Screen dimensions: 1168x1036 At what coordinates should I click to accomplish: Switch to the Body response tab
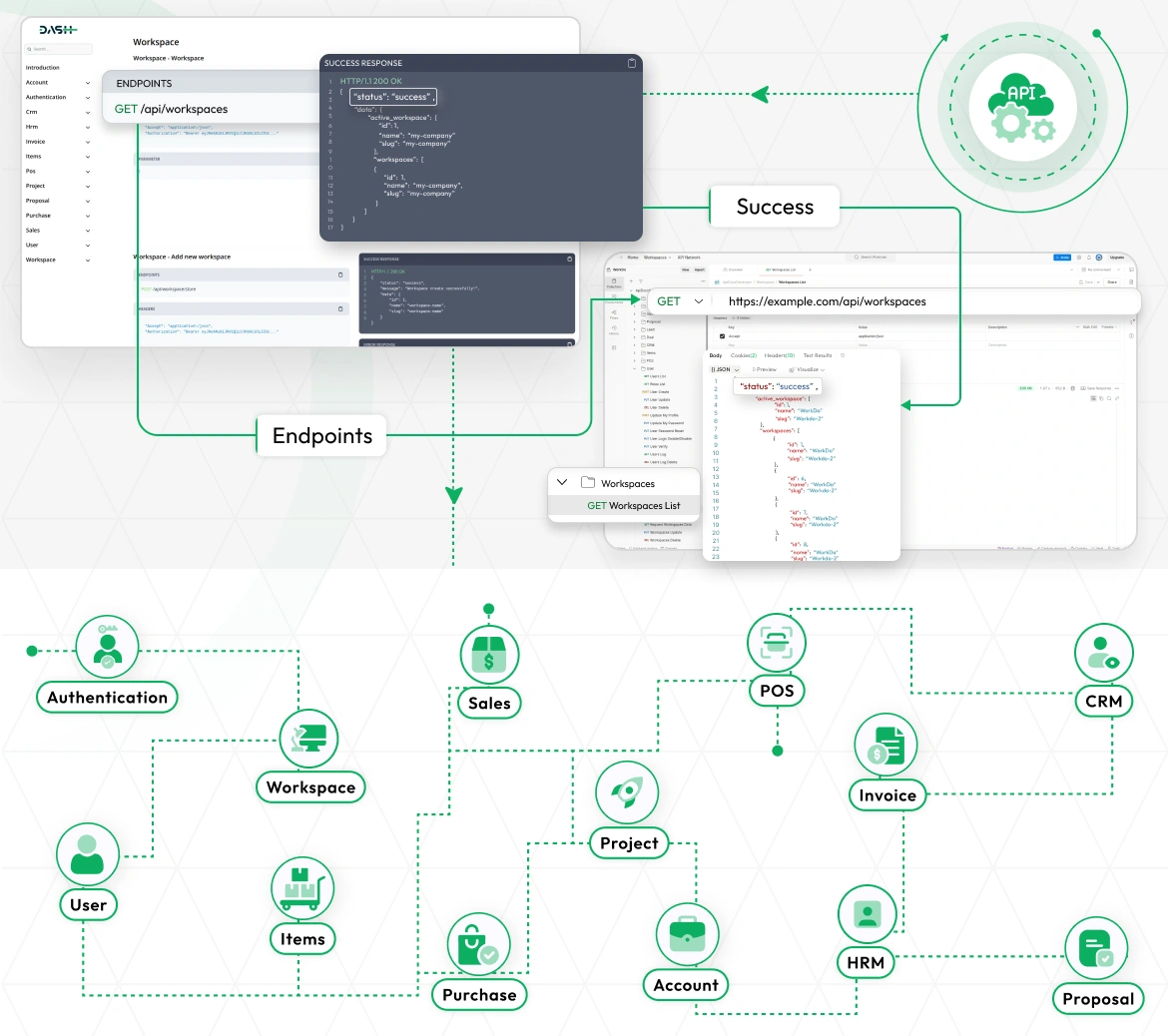pyautogui.click(x=715, y=355)
